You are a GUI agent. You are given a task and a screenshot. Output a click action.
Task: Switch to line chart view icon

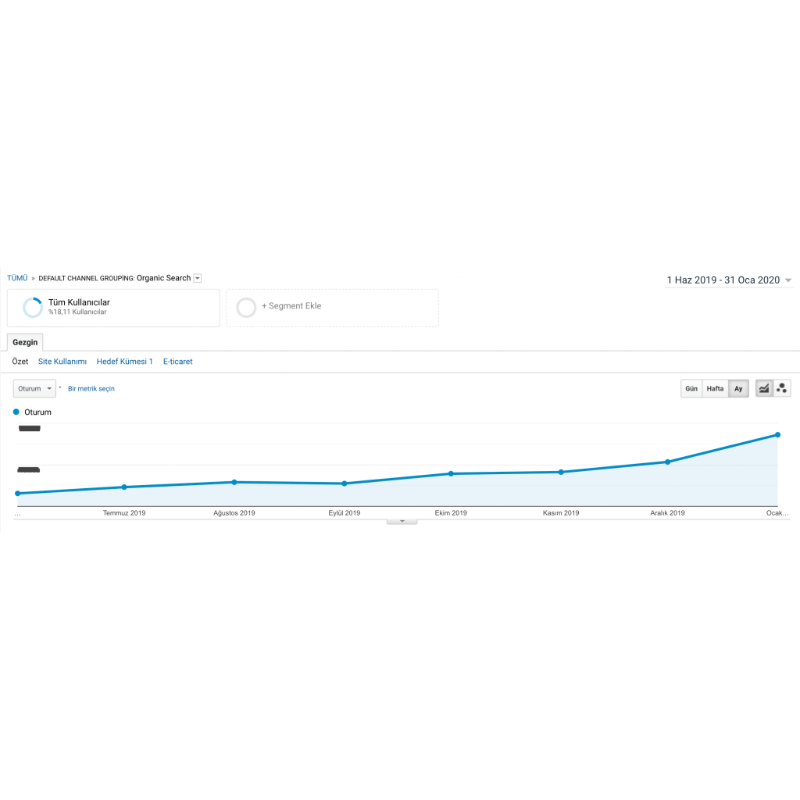pyautogui.click(x=764, y=388)
